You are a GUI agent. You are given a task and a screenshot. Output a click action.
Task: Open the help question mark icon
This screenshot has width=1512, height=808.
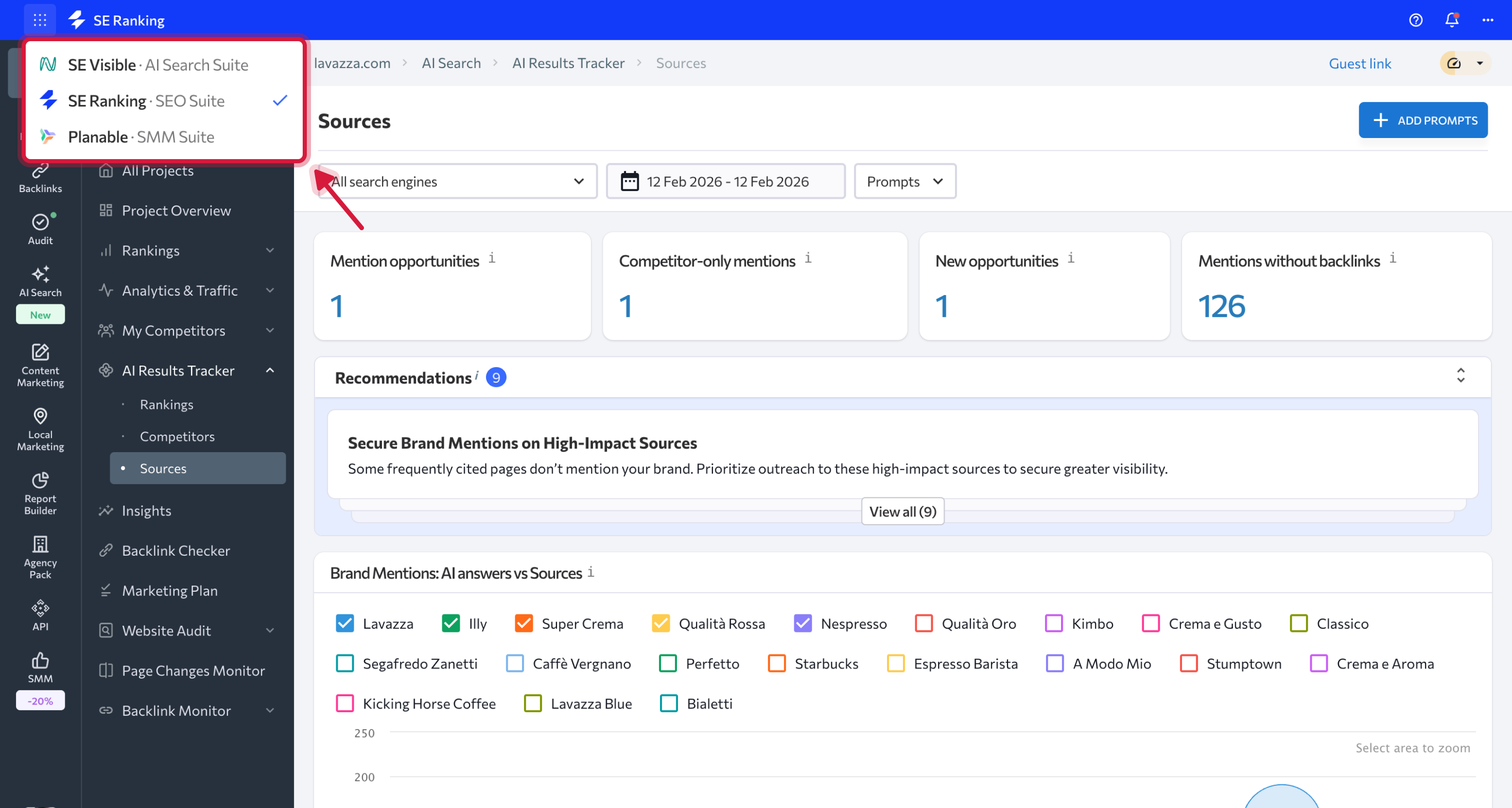[x=1415, y=20]
